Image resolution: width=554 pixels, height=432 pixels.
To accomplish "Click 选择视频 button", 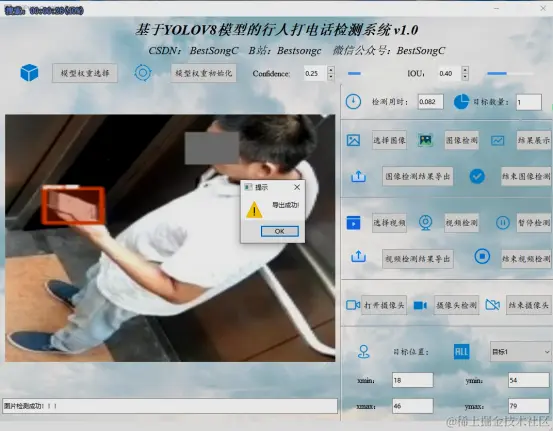I will 389,223.
